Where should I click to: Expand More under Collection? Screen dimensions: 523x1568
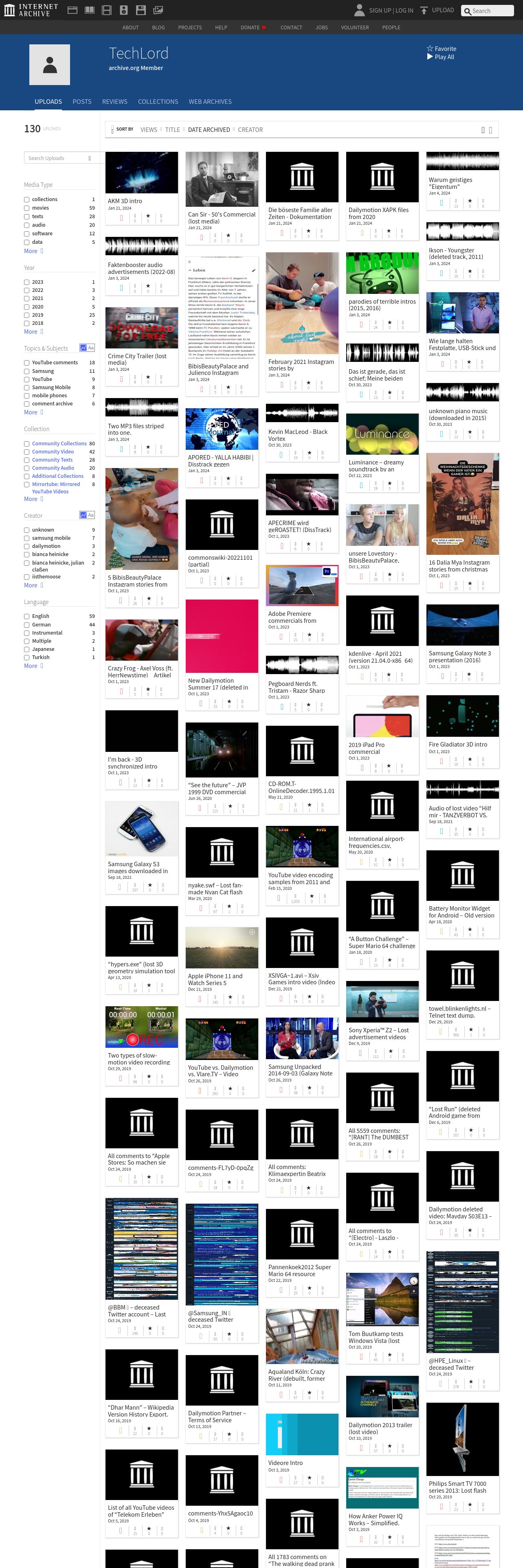tap(33, 499)
